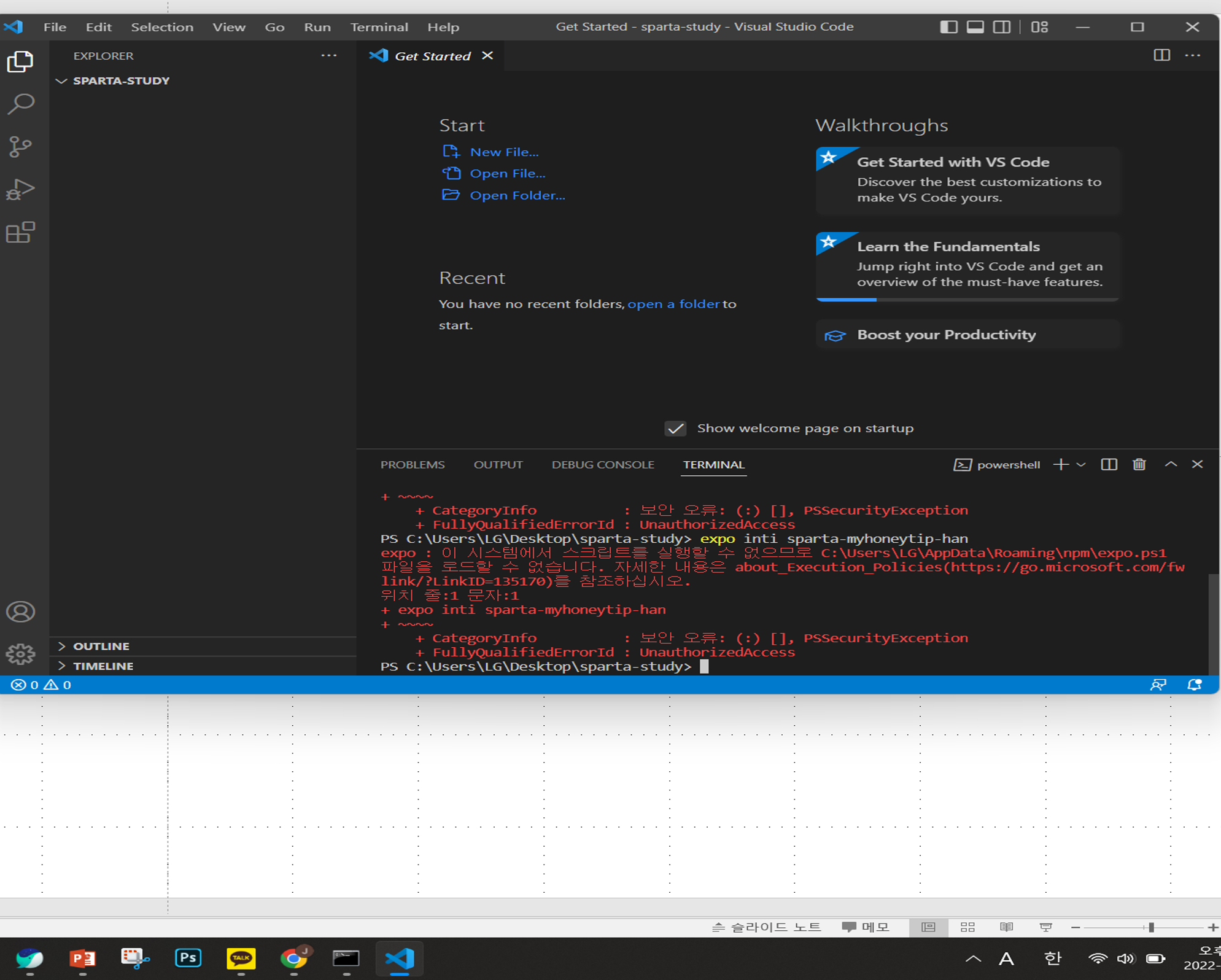1221x980 pixels.
Task: Open the Accounts menu icon
Action: click(x=20, y=612)
